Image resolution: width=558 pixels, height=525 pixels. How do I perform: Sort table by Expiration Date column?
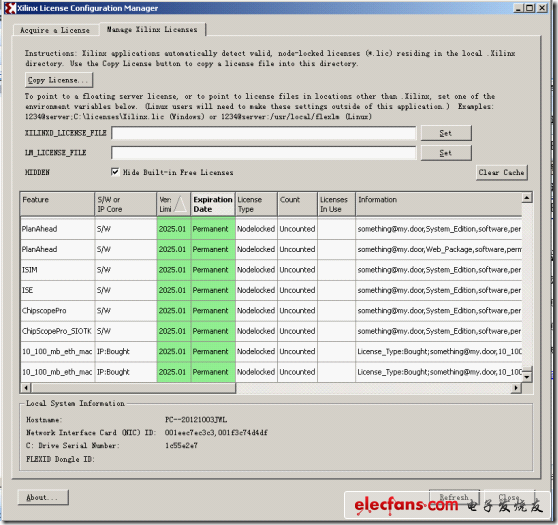coord(213,204)
